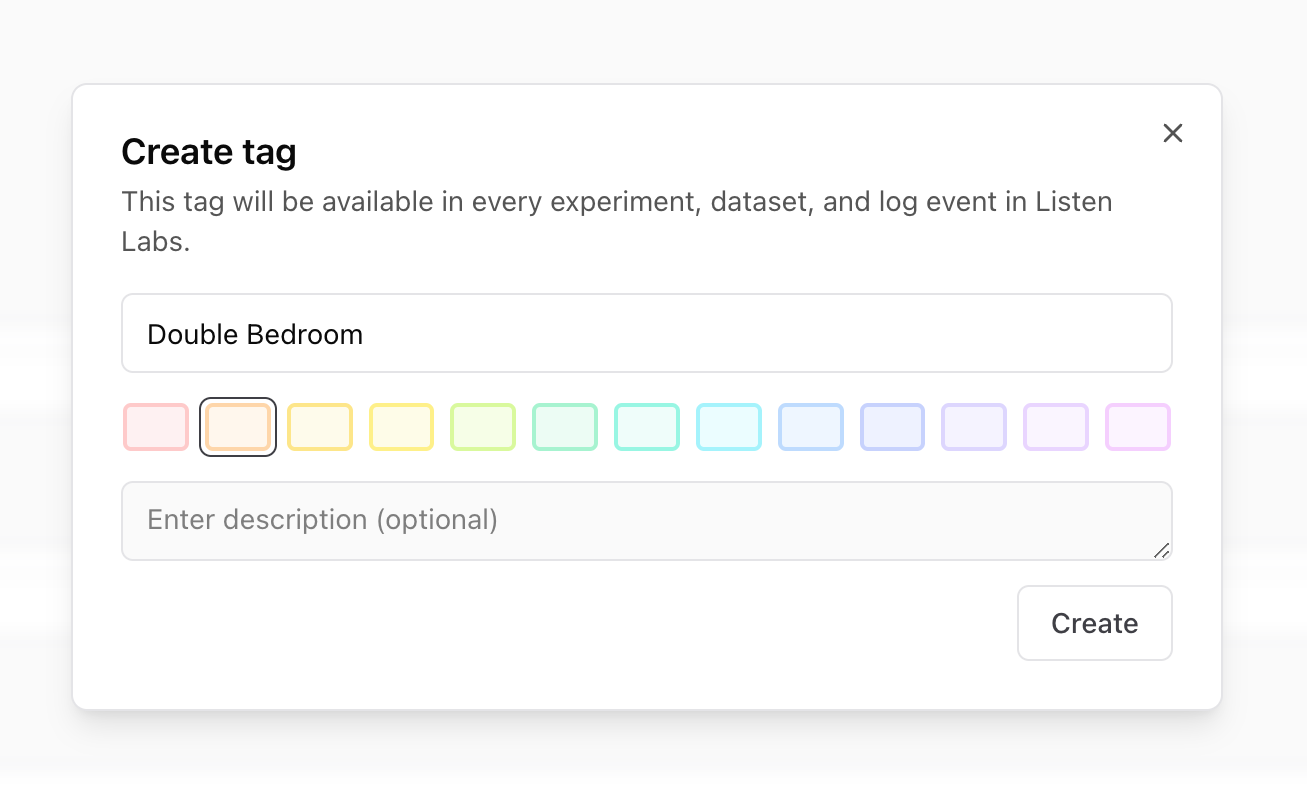Select the red color swatch
The width and height of the screenshot is (1307, 810).
tap(156, 427)
